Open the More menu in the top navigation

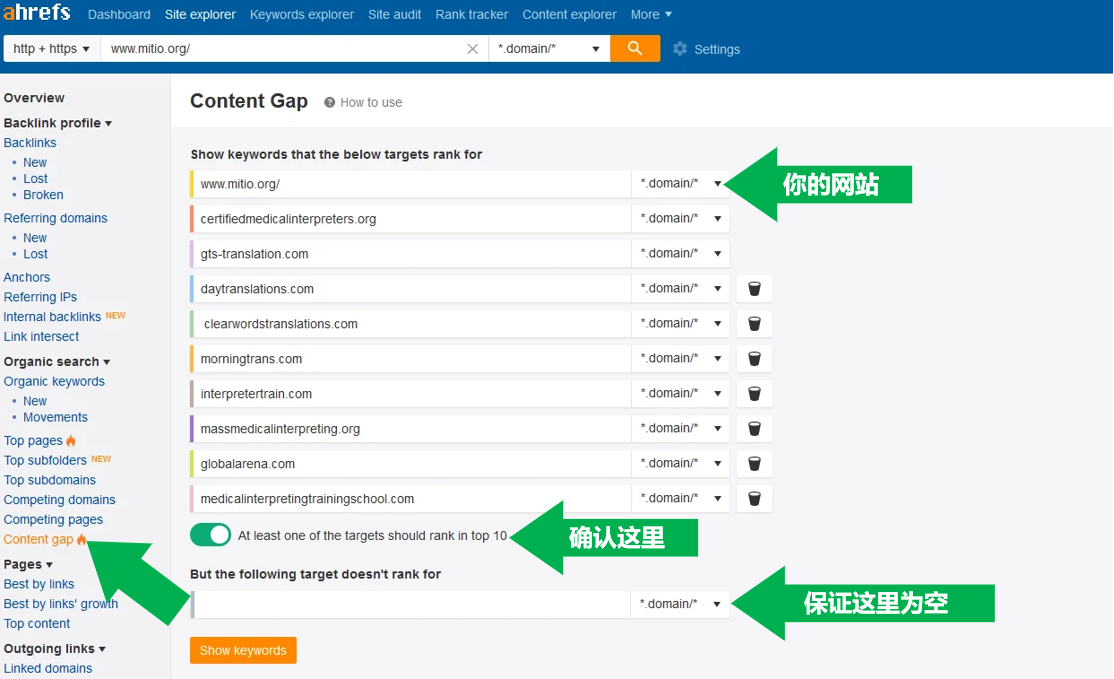[x=651, y=14]
